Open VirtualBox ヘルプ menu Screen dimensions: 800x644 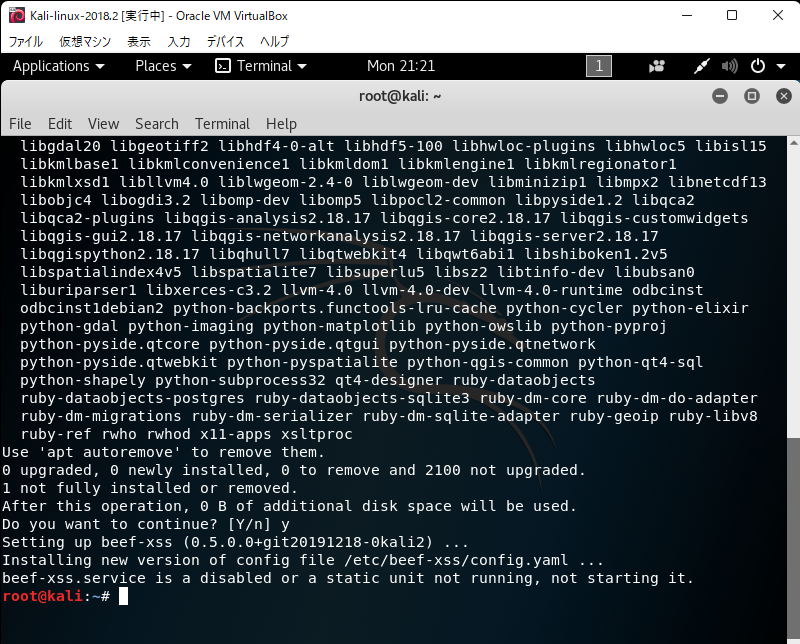pos(274,41)
